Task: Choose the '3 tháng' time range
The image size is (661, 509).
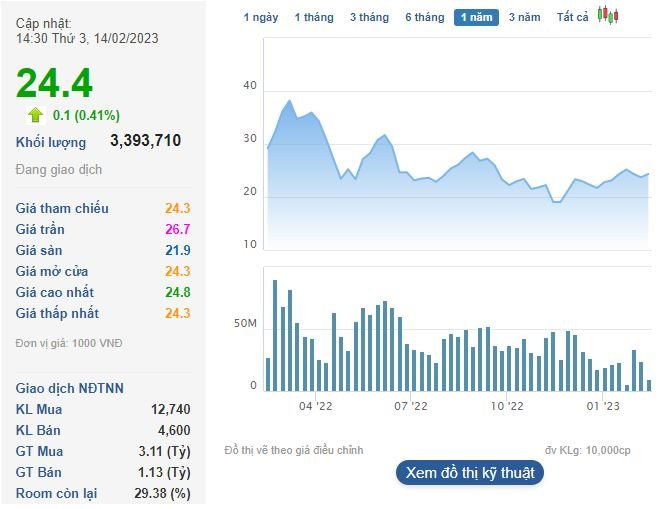Action: [x=369, y=17]
